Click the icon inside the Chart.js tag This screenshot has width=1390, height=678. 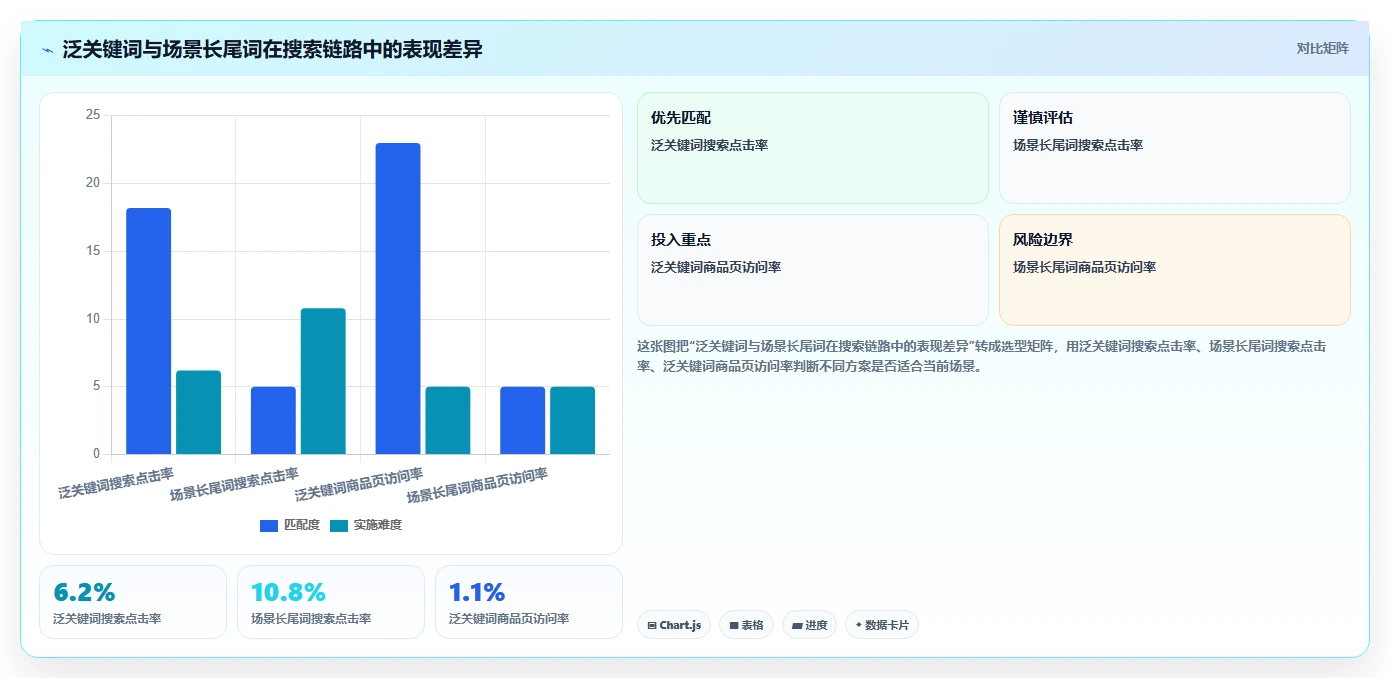(x=652, y=625)
